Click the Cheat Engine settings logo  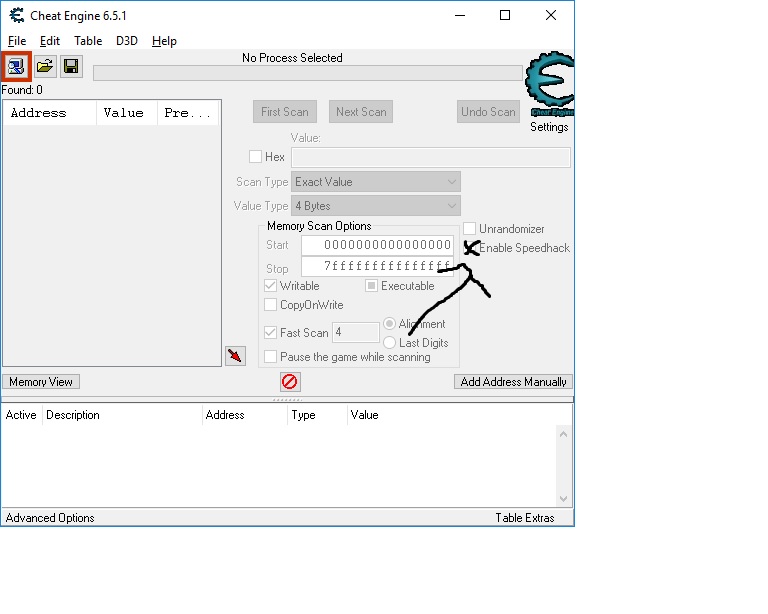(548, 90)
